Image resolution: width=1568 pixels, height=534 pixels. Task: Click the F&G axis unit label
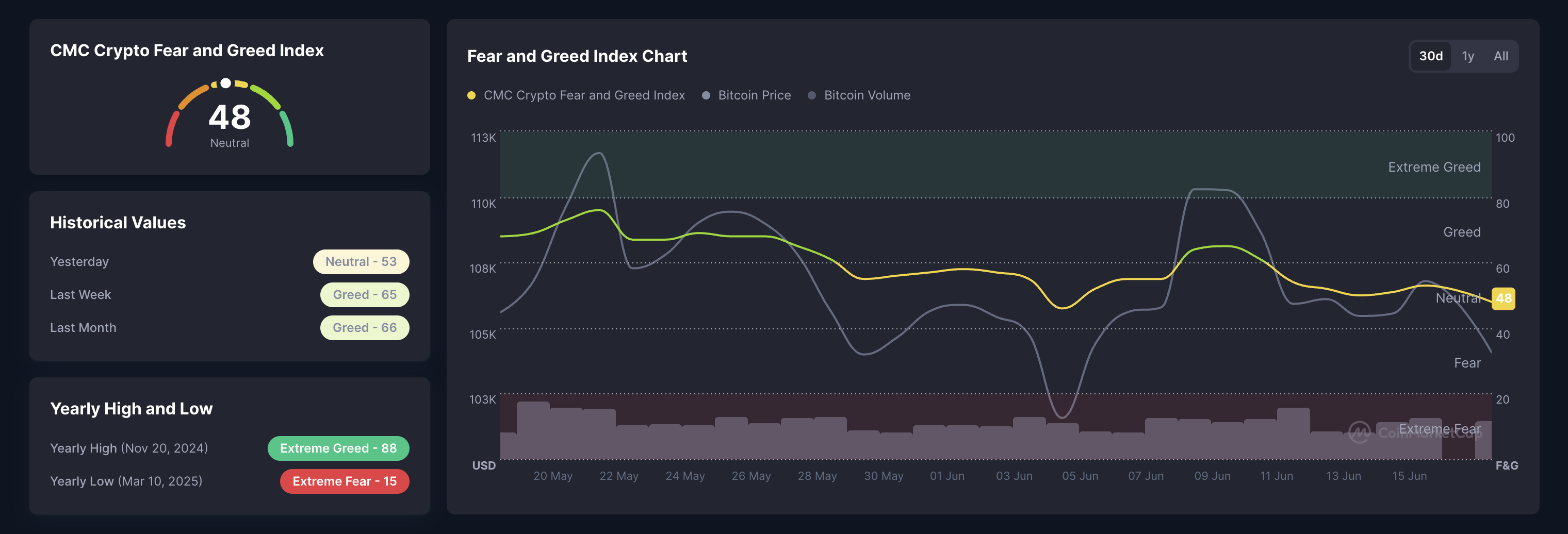coord(1507,465)
